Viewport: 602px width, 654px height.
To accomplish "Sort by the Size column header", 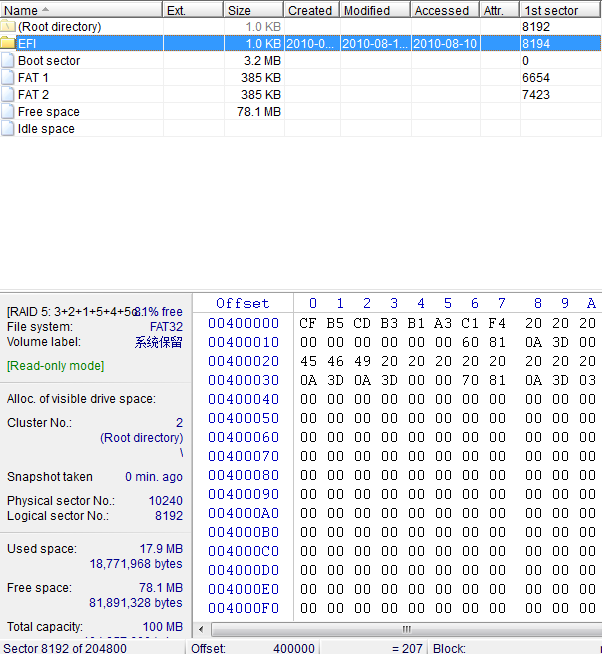I will 254,10.
